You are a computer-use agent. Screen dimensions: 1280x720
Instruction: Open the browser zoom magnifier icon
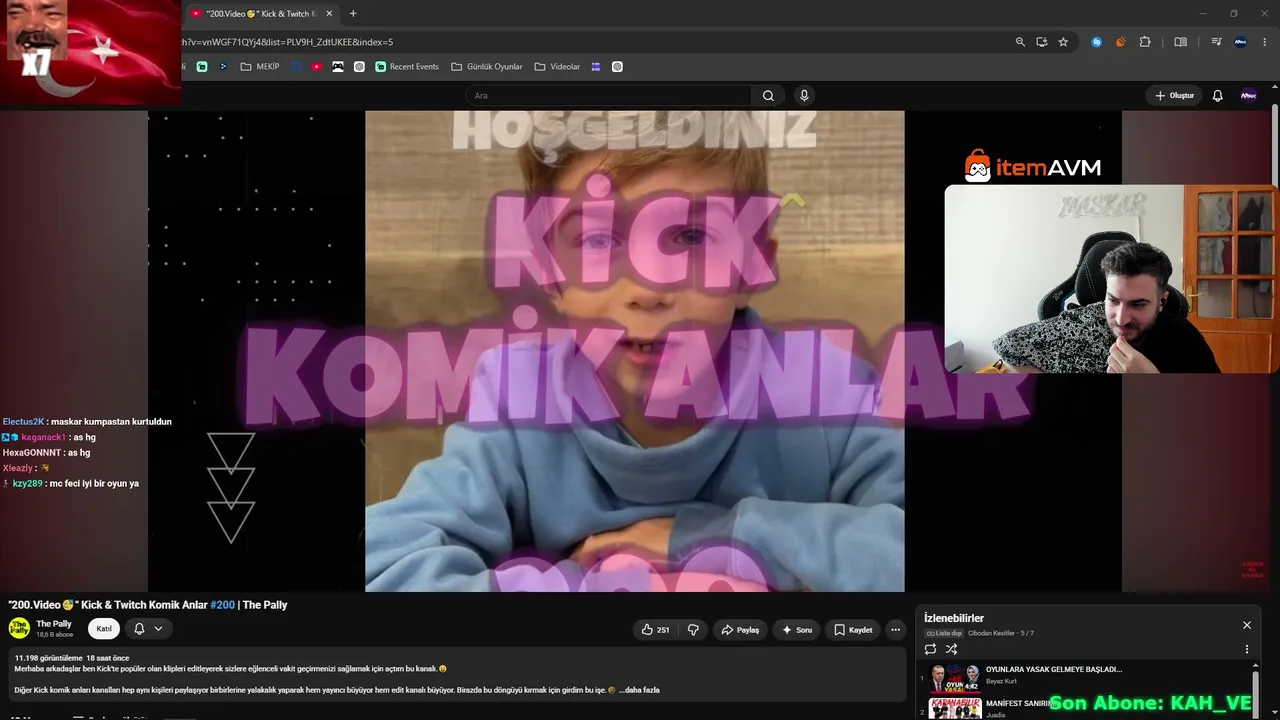(1020, 42)
